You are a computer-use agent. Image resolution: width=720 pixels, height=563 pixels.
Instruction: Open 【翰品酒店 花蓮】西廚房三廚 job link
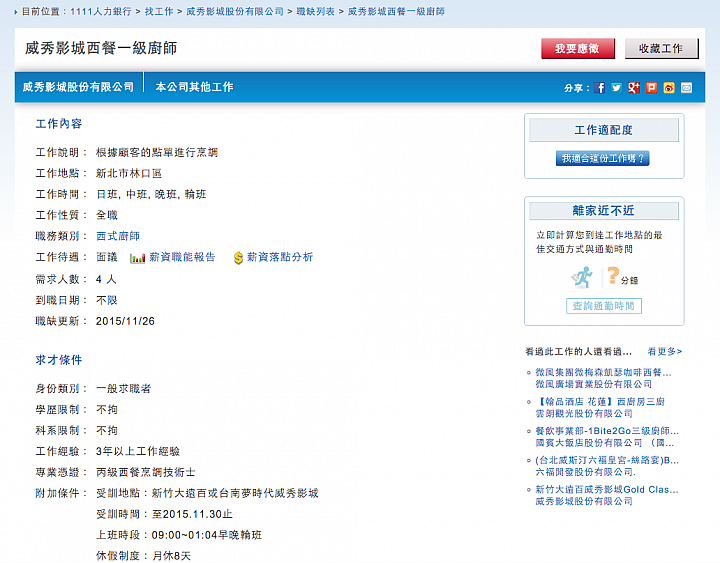pyautogui.click(x=600, y=402)
